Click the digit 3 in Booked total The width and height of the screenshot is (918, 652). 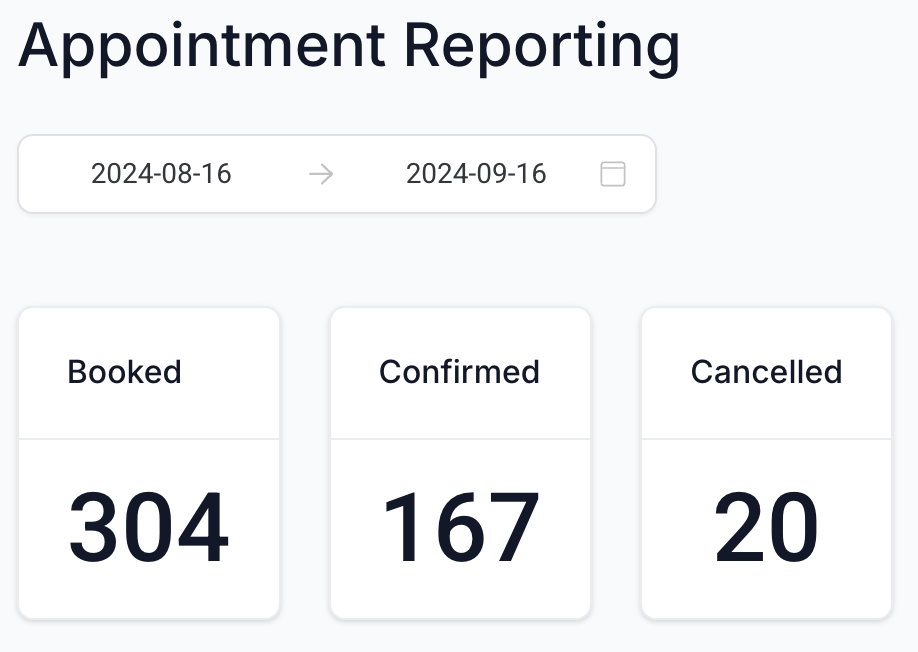tap(95, 528)
